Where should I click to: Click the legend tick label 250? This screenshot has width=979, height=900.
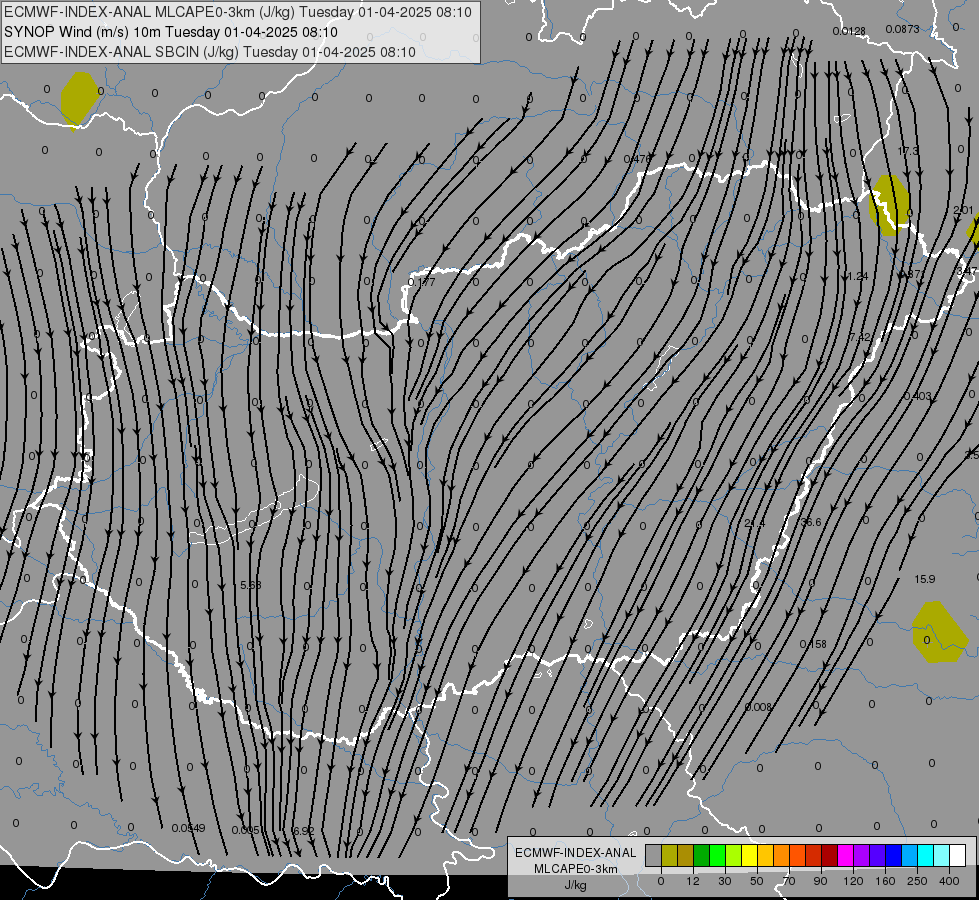917,881
